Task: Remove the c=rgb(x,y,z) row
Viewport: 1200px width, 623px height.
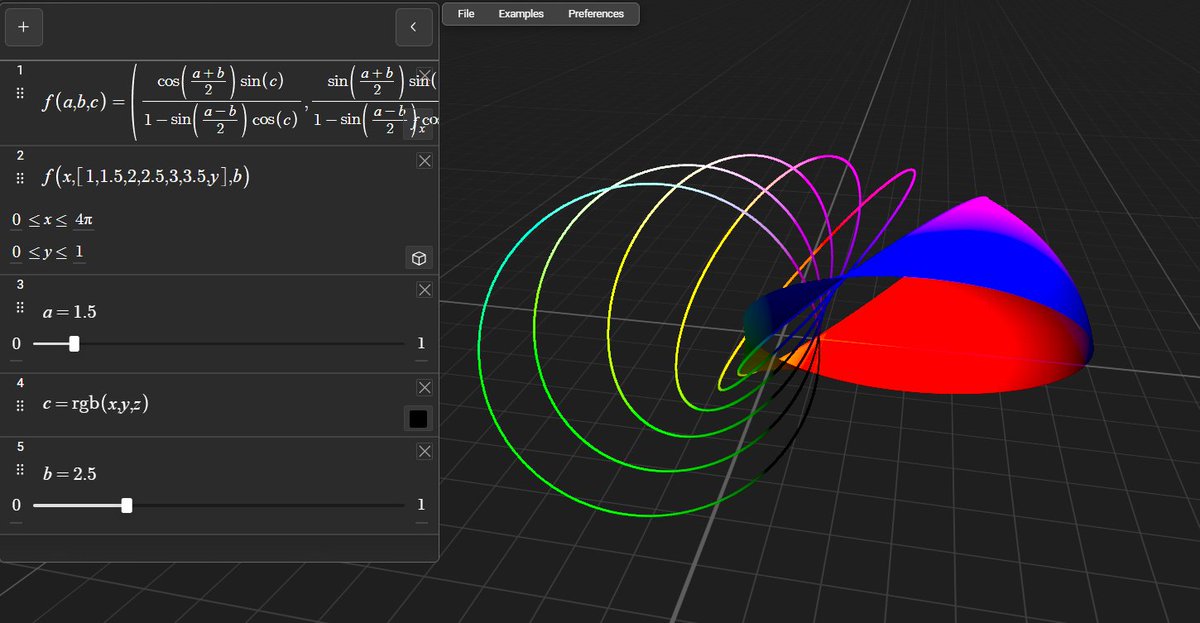Action: click(424, 387)
